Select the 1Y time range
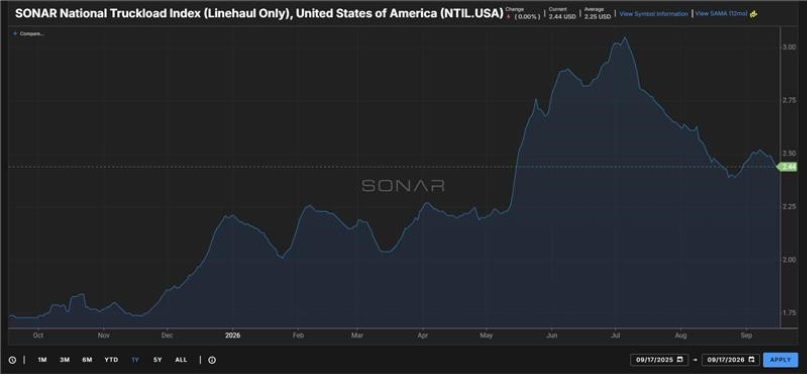The width and height of the screenshot is (807, 375). click(135, 360)
